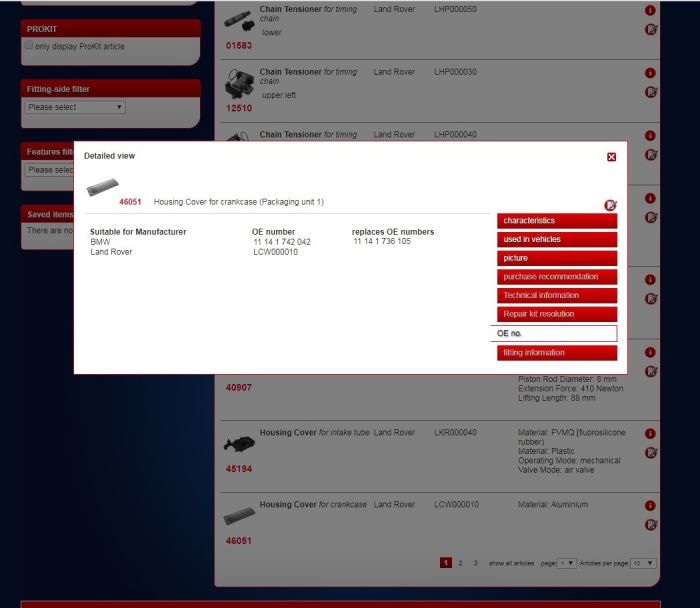The width and height of the screenshot is (700, 608).
Task: Open the page number dropdown
Action: pyautogui.click(x=567, y=563)
